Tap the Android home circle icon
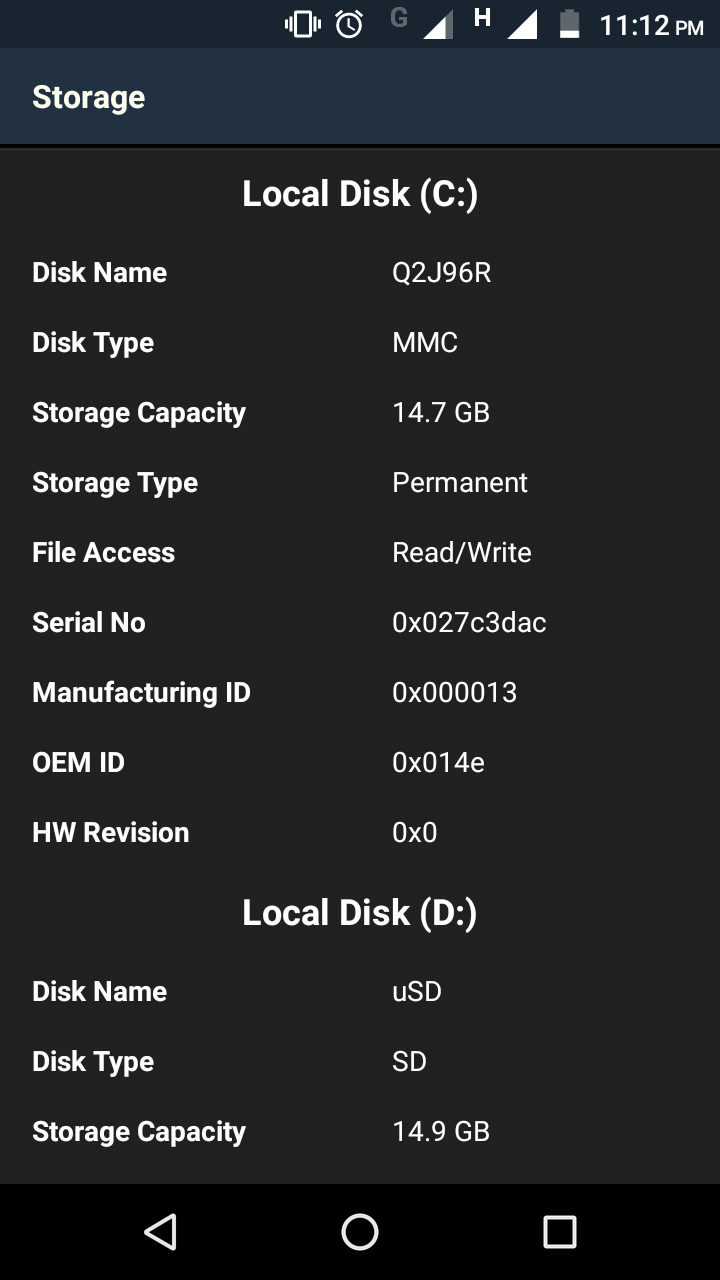 coord(360,1232)
